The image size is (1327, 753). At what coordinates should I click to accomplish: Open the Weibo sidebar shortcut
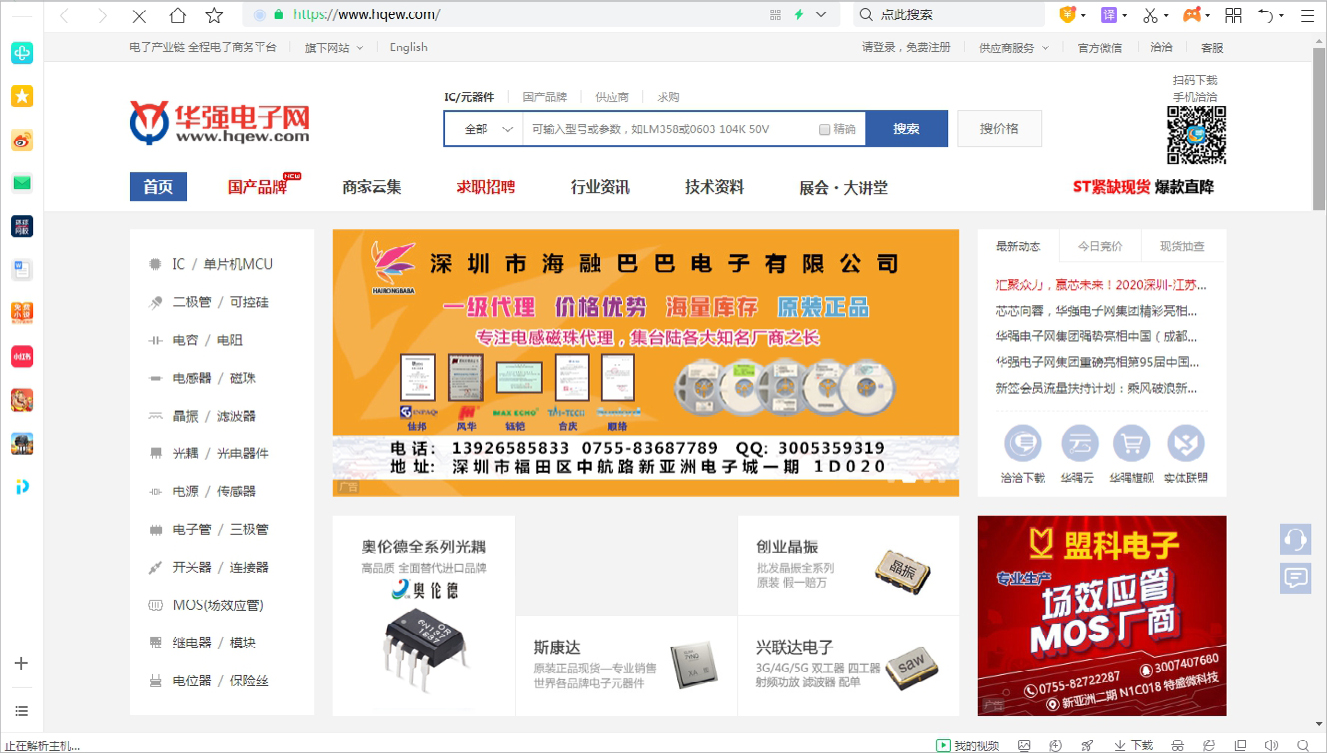pyautogui.click(x=22, y=141)
